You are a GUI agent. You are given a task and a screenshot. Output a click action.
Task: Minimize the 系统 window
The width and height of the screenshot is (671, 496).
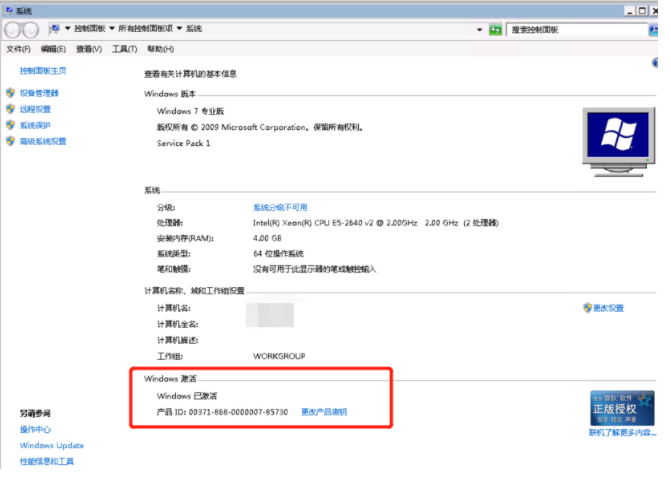[629, 11]
